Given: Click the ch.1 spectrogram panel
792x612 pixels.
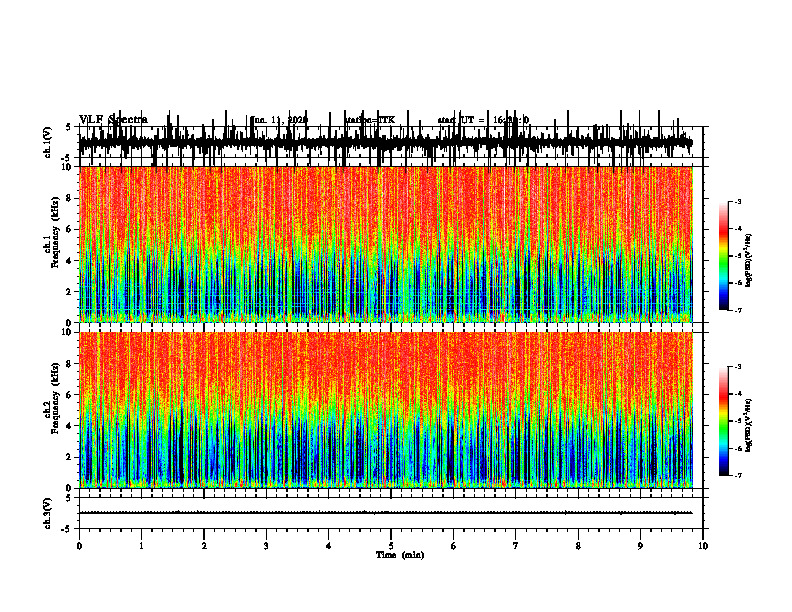Looking at the screenshot, I should (x=385, y=244).
